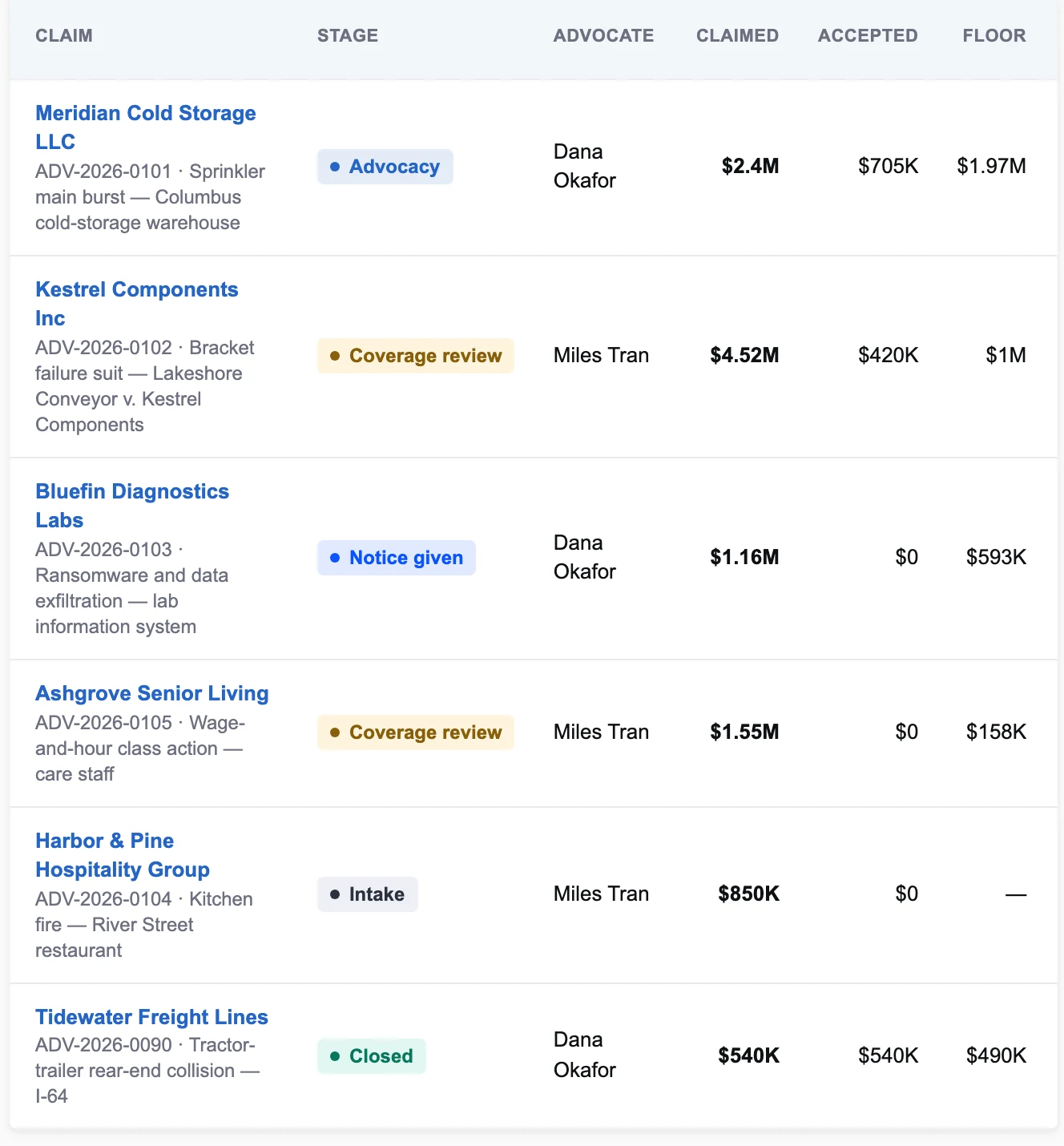Click Kestrel Components' Coverage review badge
This screenshot has height=1146, width=1064.
[x=416, y=356]
